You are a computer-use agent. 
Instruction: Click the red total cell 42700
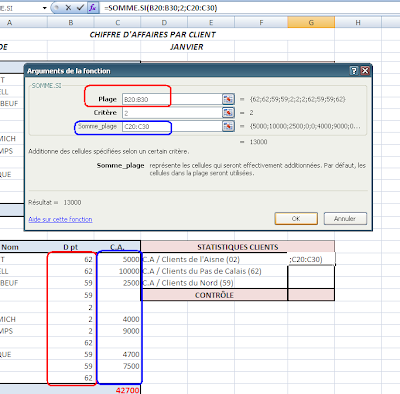click(x=118, y=390)
